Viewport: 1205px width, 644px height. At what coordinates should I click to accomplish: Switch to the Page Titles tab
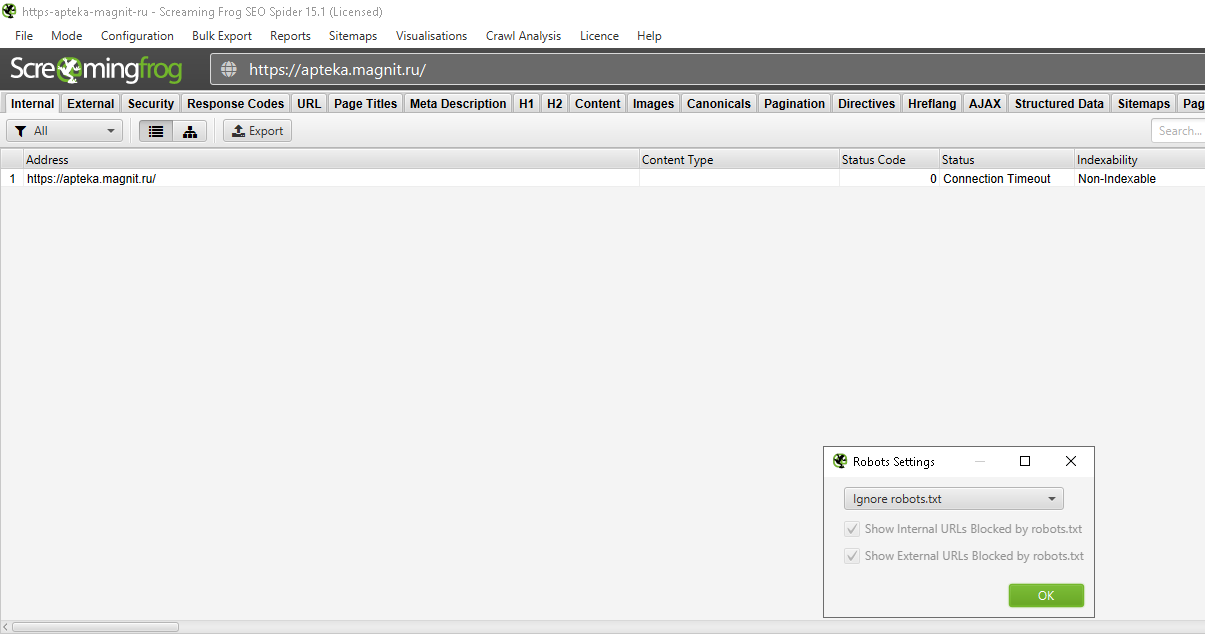pos(366,104)
